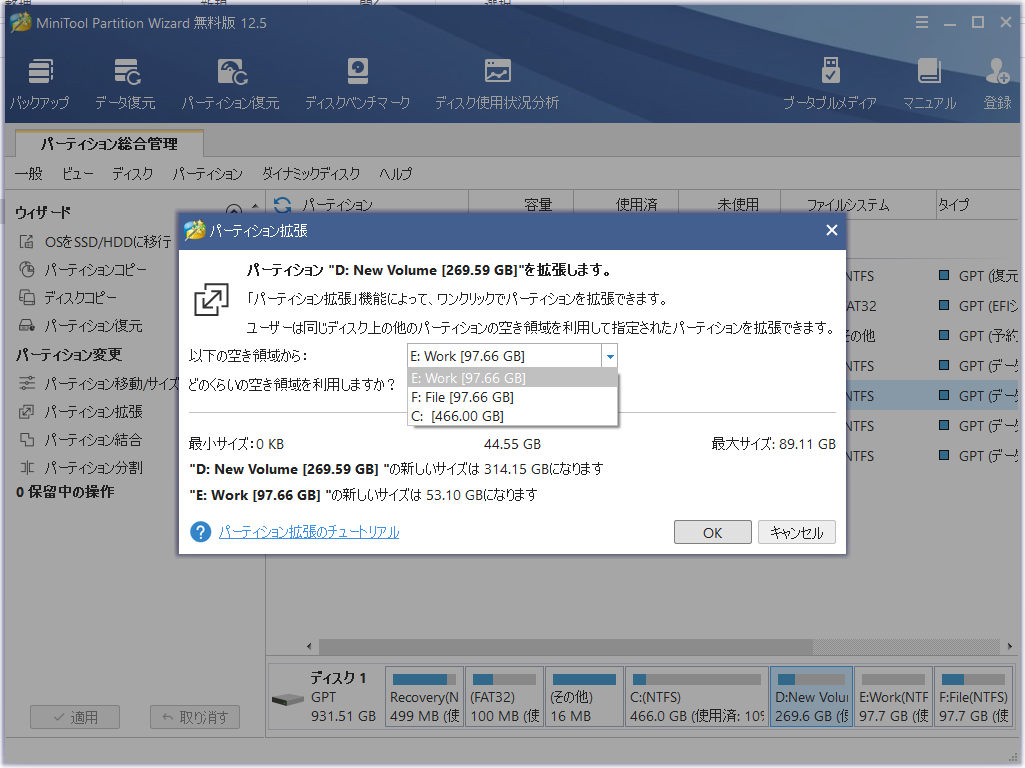
Task: Open the パーティション拡張のチュートリアル link
Action: click(x=309, y=532)
